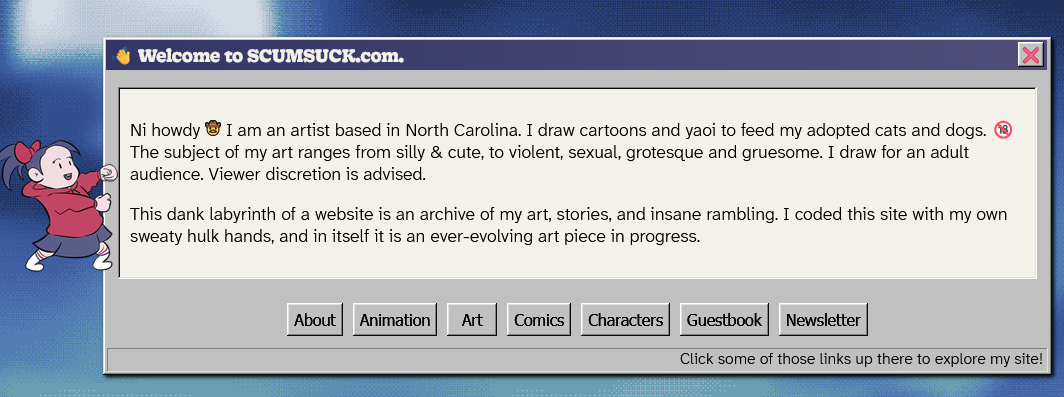The width and height of the screenshot is (1064, 397).
Task: Click the cowboy face emoji after howdy
Action: pyautogui.click(x=213, y=128)
